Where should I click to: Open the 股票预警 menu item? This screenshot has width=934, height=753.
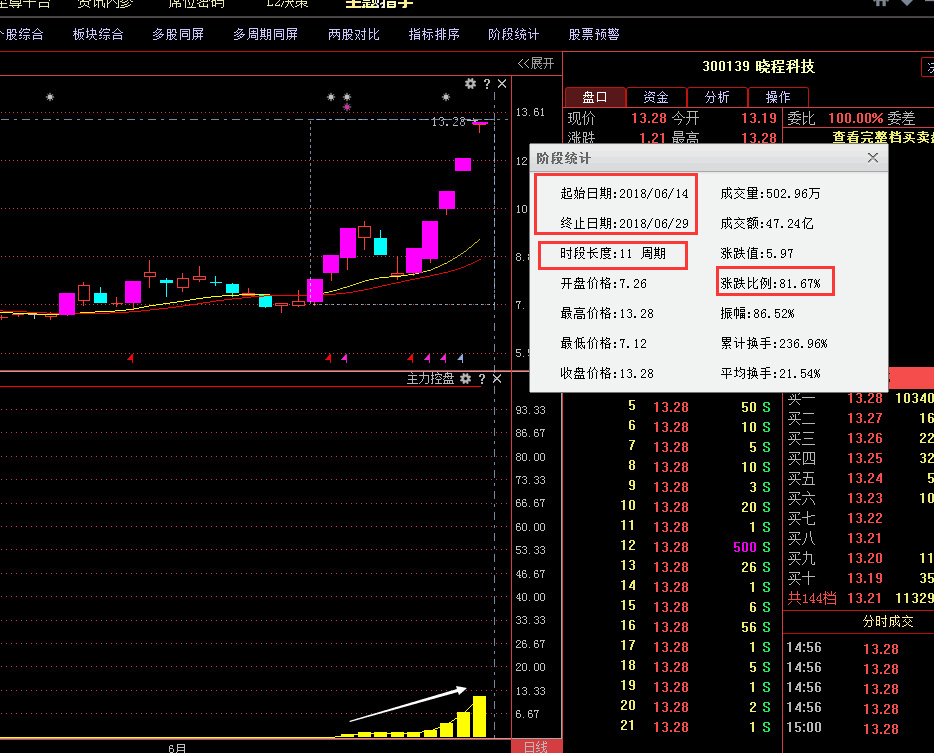(594, 35)
